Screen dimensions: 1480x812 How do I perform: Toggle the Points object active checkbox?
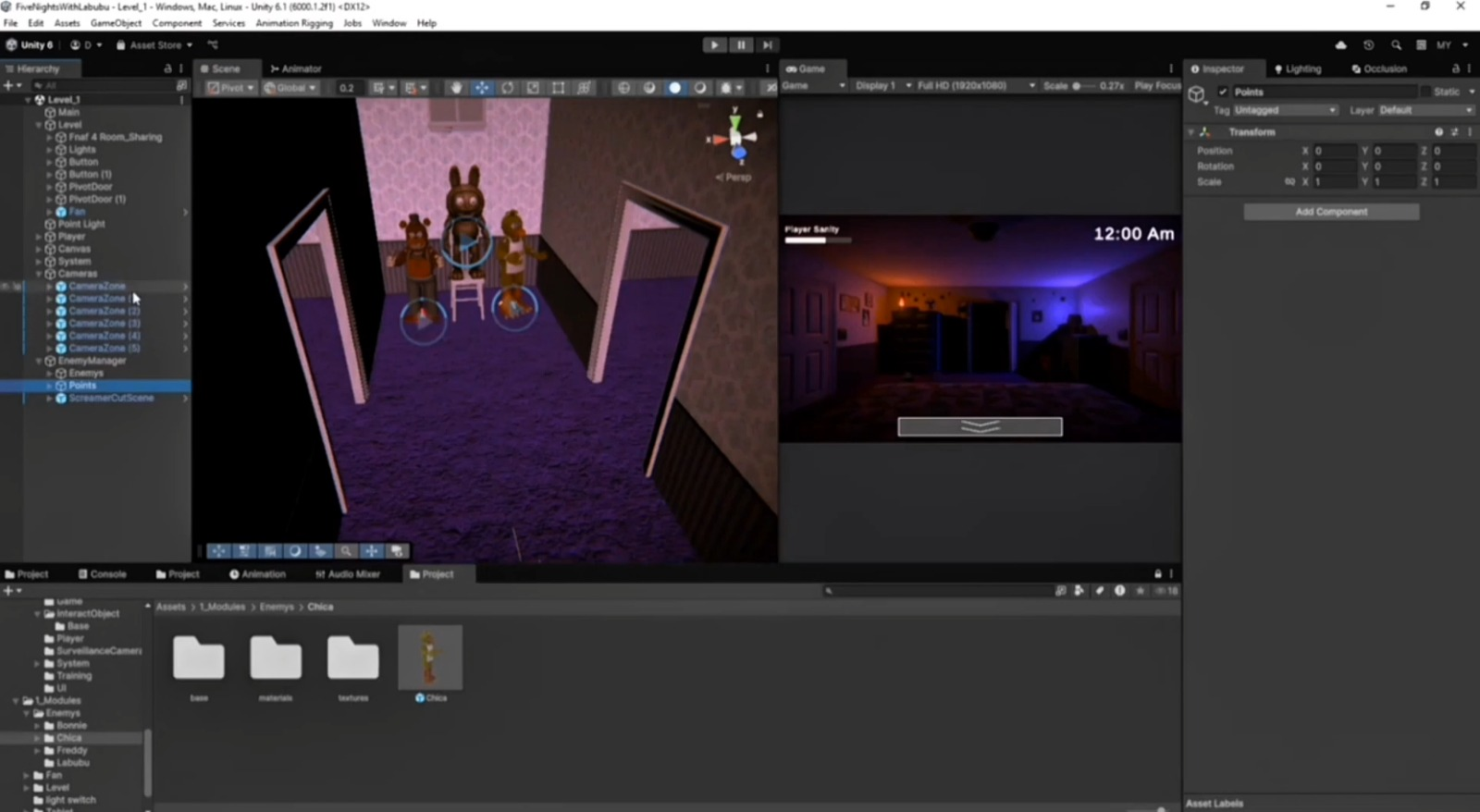coord(1223,92)
